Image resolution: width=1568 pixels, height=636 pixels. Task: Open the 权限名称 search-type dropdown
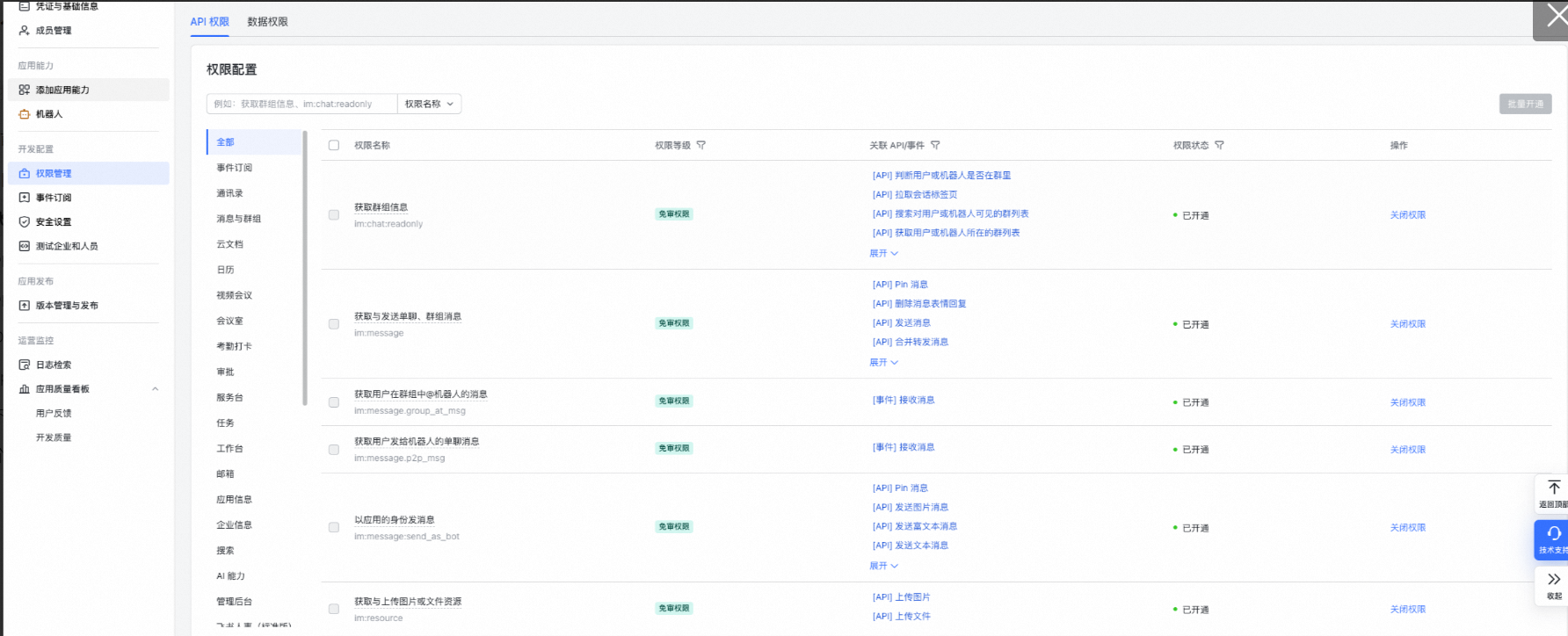coord(429,104)
